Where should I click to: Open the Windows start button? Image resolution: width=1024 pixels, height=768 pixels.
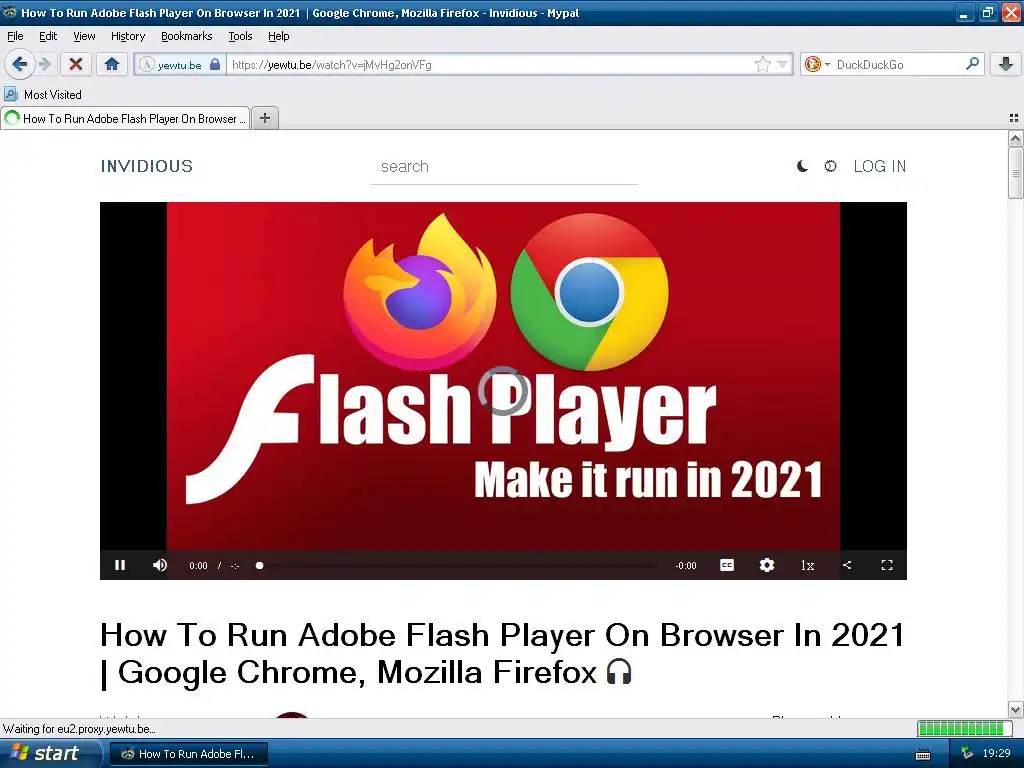click(x=50, y=754)
